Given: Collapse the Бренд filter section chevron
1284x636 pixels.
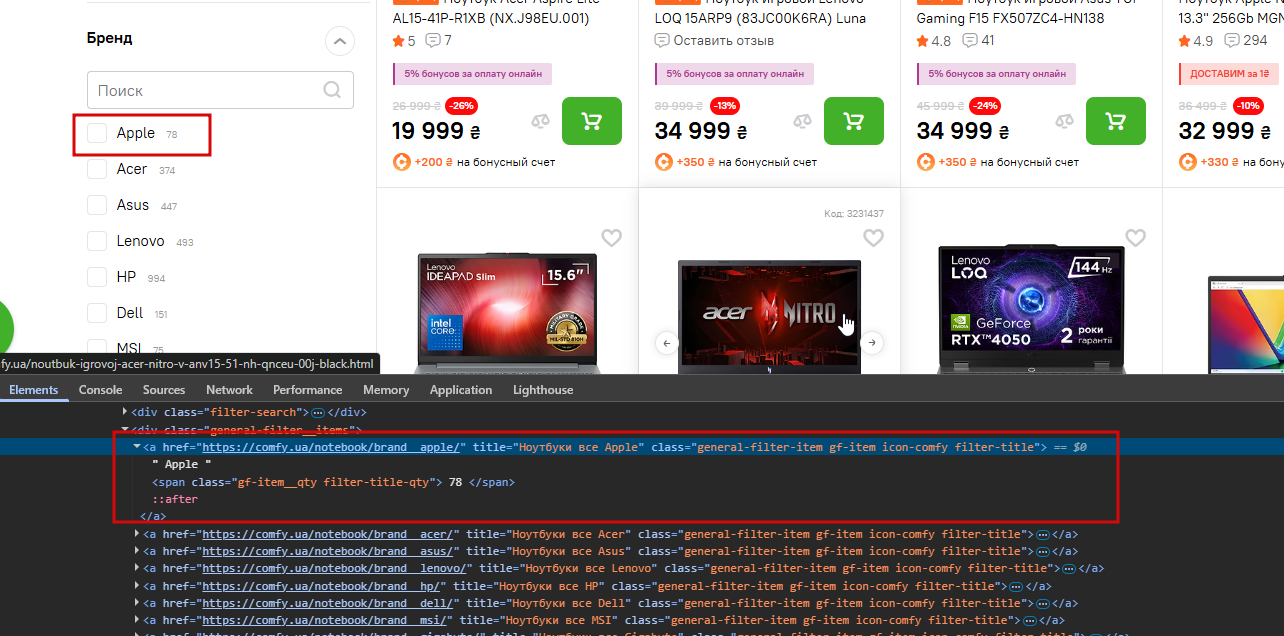Looking at the screenshot, I should (340, 42).
